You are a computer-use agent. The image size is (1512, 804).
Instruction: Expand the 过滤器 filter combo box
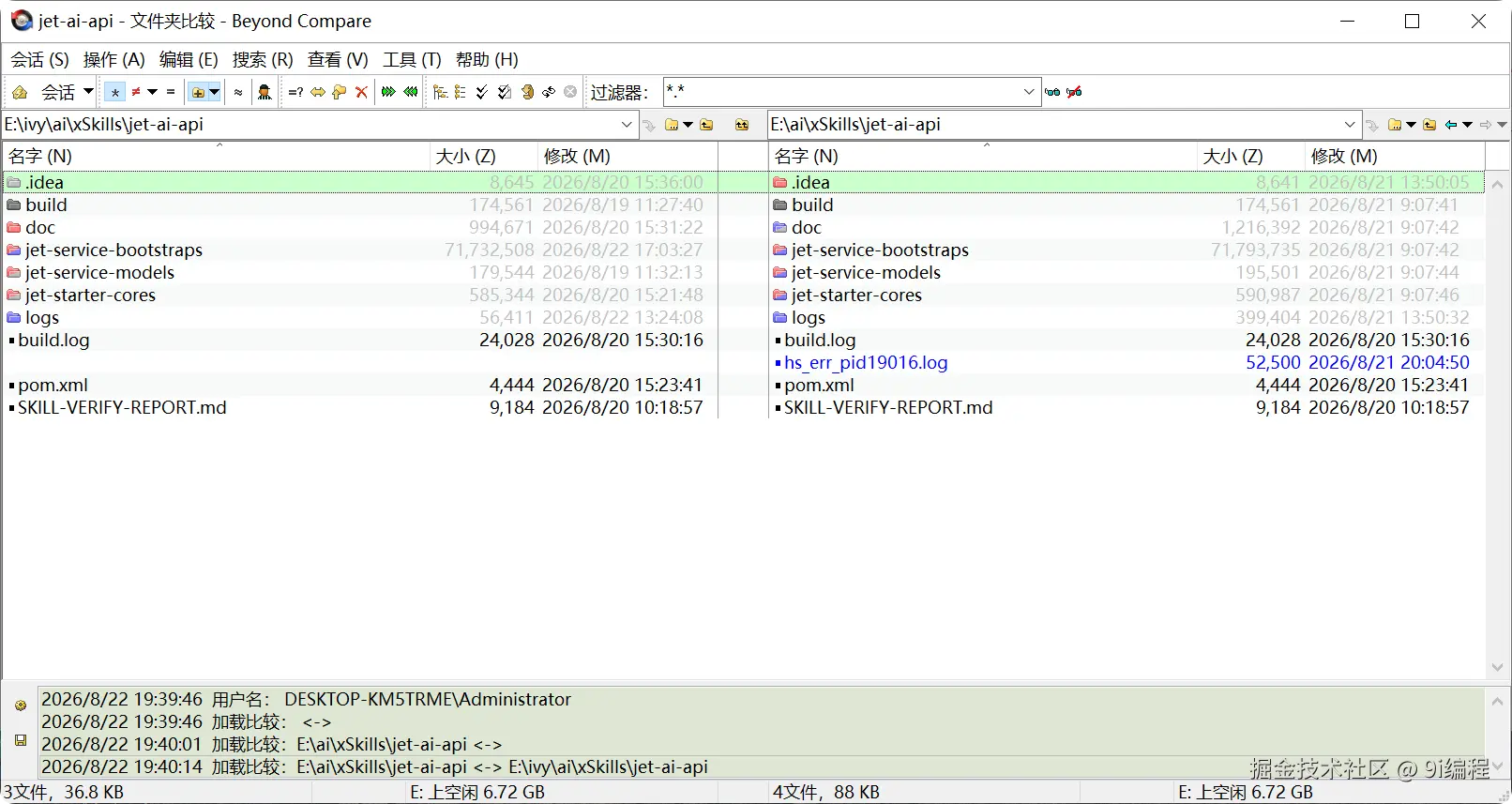tap(1029, 92)
